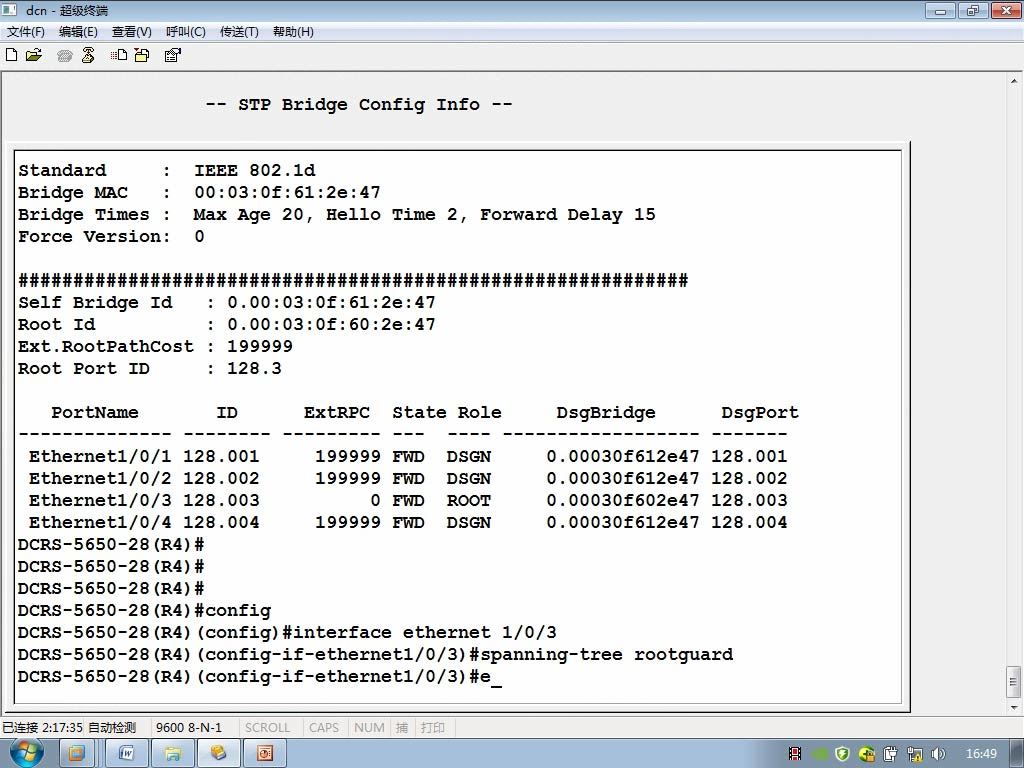Click the Receive file toolbar icon

click(142, 56)
